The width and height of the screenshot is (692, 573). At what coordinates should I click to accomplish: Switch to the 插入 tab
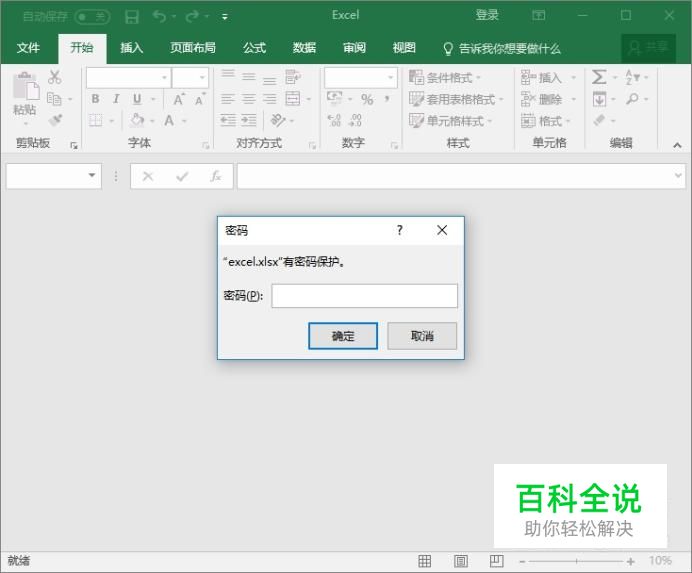point(132,48)
